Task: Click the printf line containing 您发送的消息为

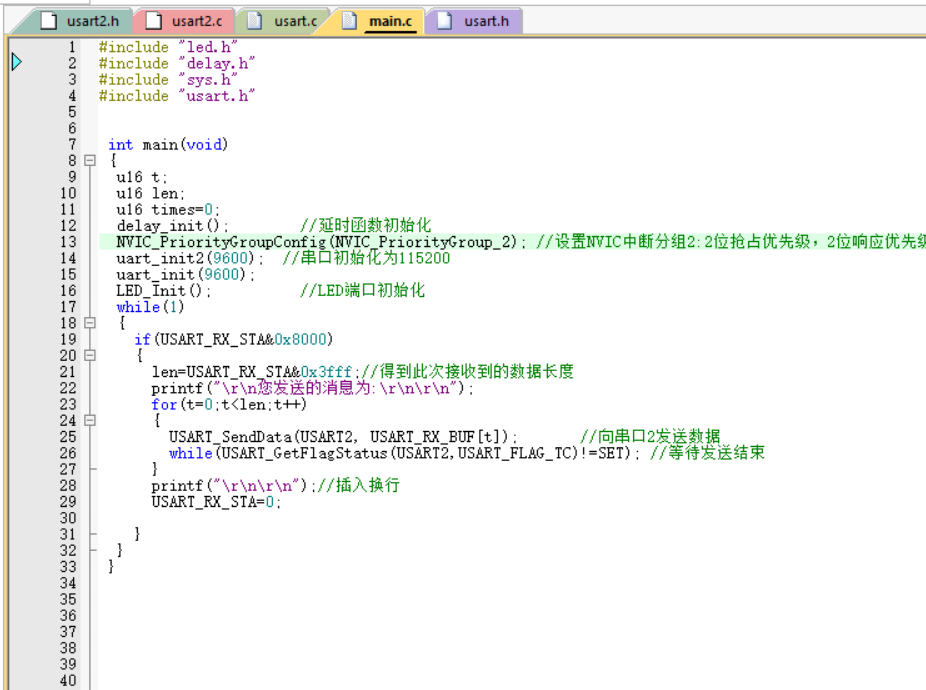Action: [x=312, y=388]
